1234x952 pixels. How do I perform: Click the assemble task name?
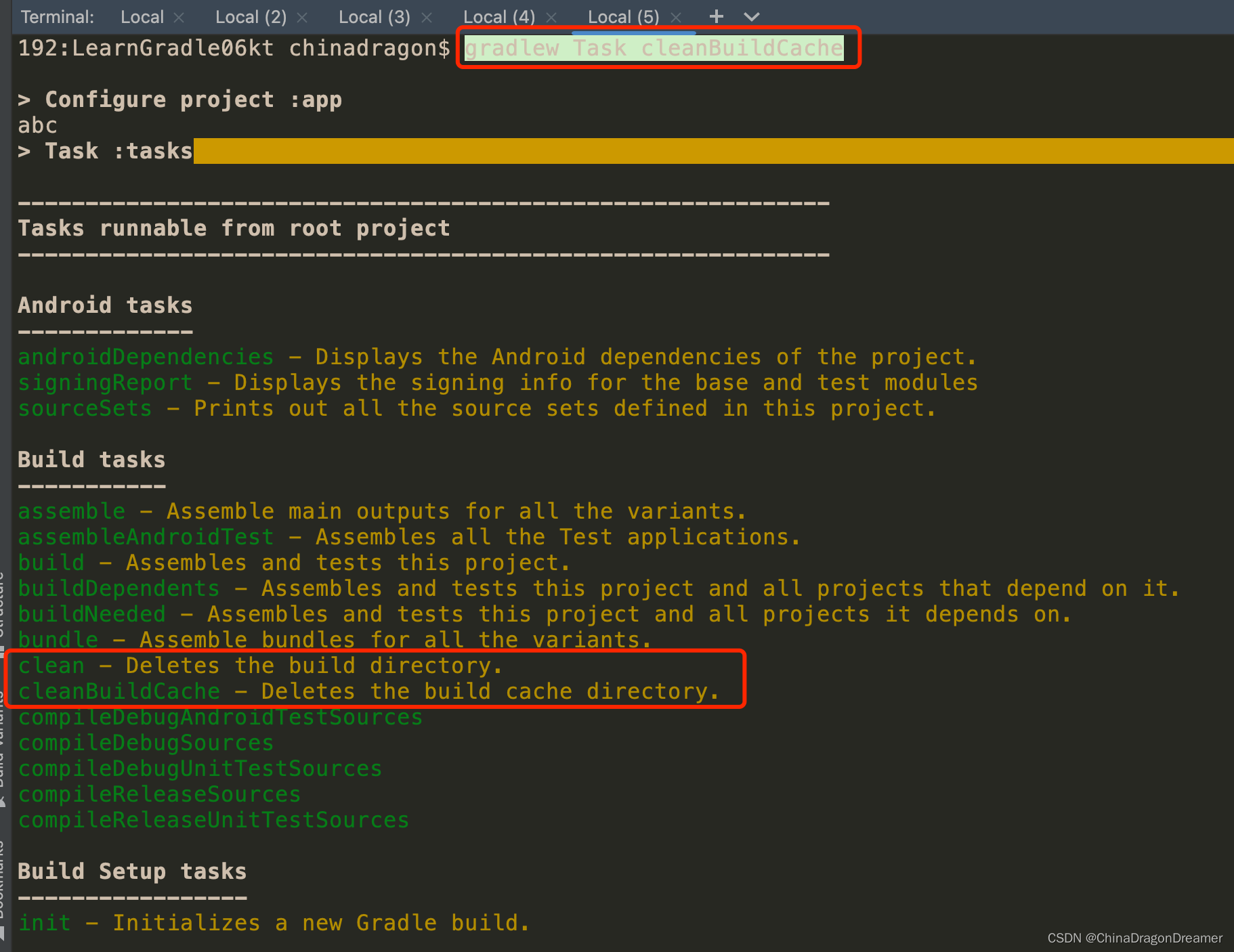click(x=71, y=511)
